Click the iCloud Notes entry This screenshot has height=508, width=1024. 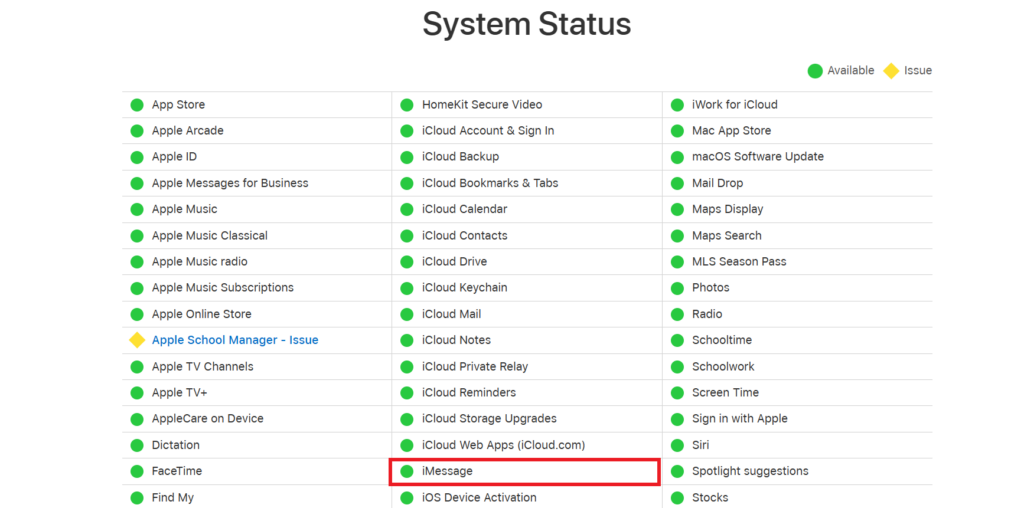[456, 340]
